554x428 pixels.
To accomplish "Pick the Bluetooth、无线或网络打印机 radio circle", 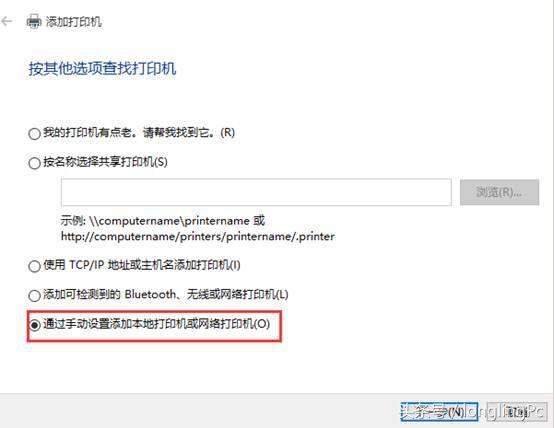I will click(34, 295).
